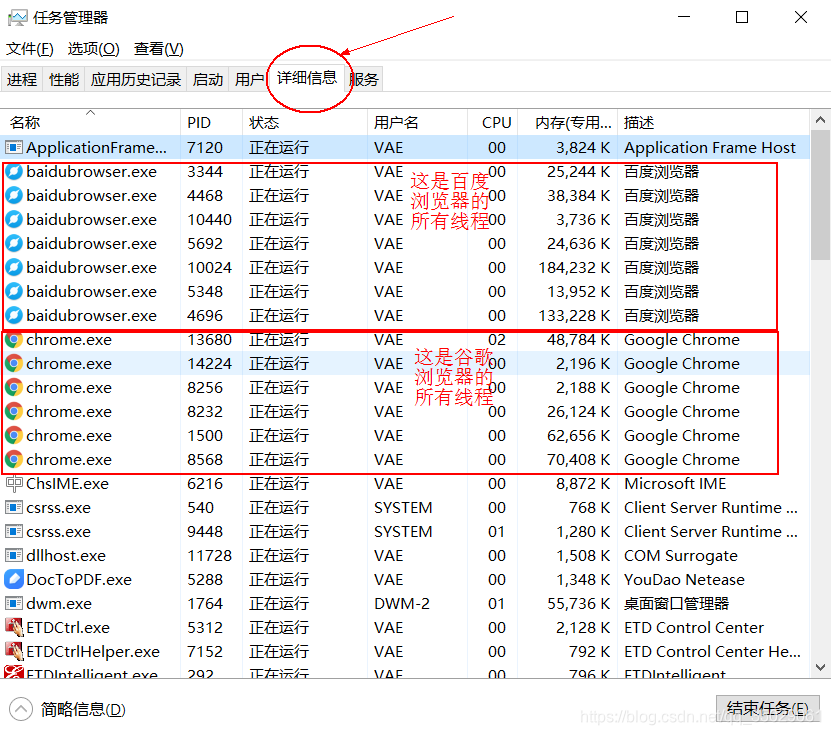Switch to the 进程 tab
The image size is (831, 735).
point(22,79)
